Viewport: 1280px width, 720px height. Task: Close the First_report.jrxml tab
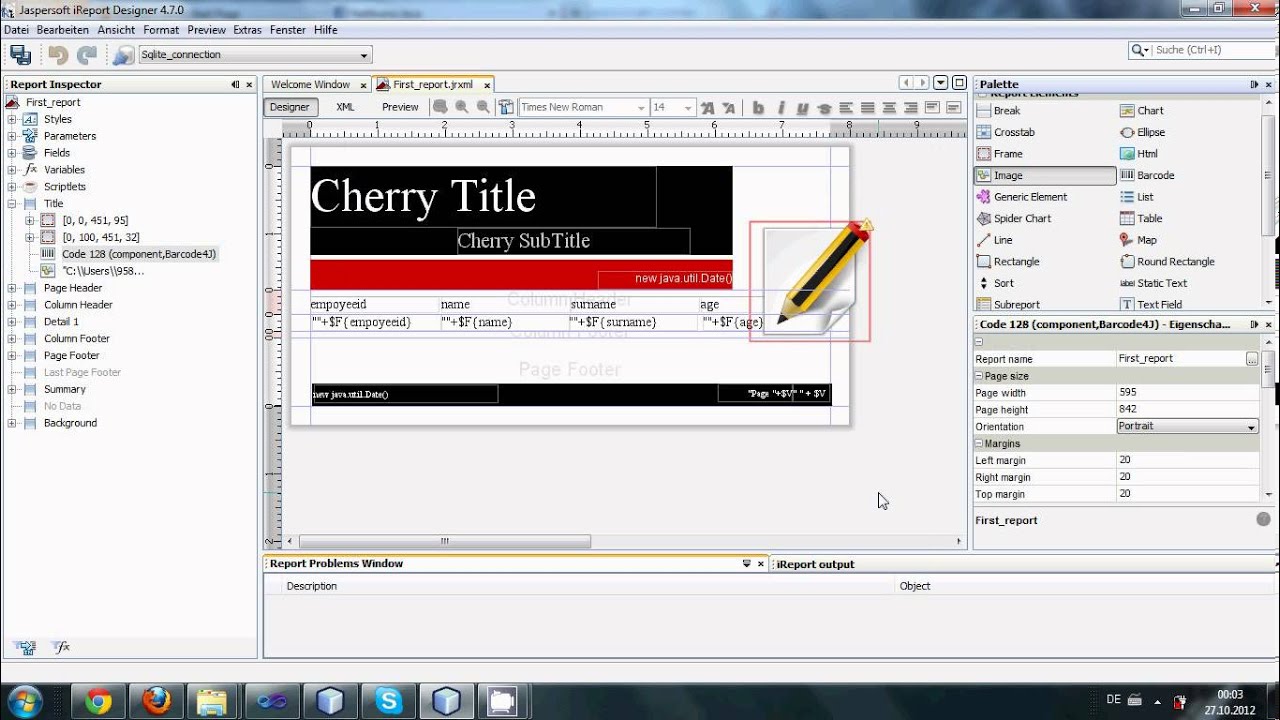point(486,86)
